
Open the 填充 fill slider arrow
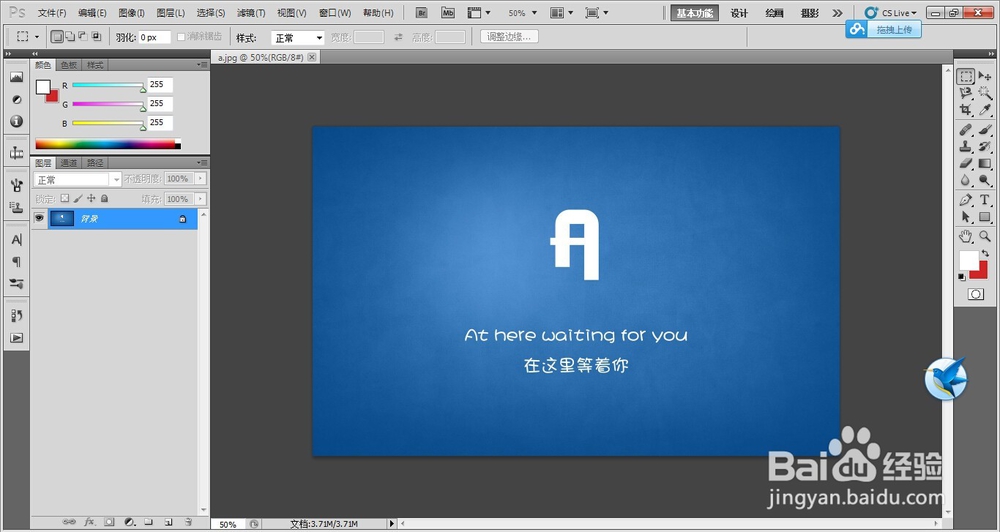point(200,199)
